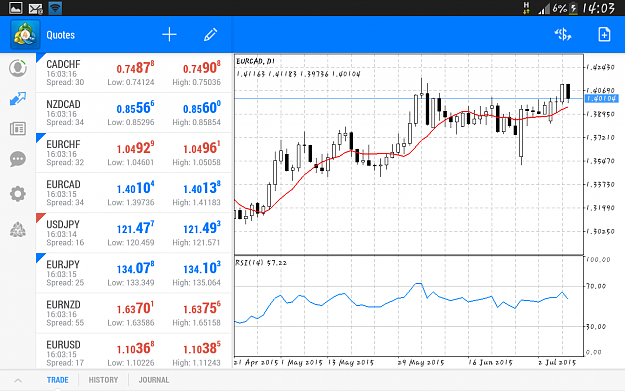The width and height of the screenshot is (625, 391).
Task: Tap USDJPY ask price 121.49
Action: [x=202, y=228]
